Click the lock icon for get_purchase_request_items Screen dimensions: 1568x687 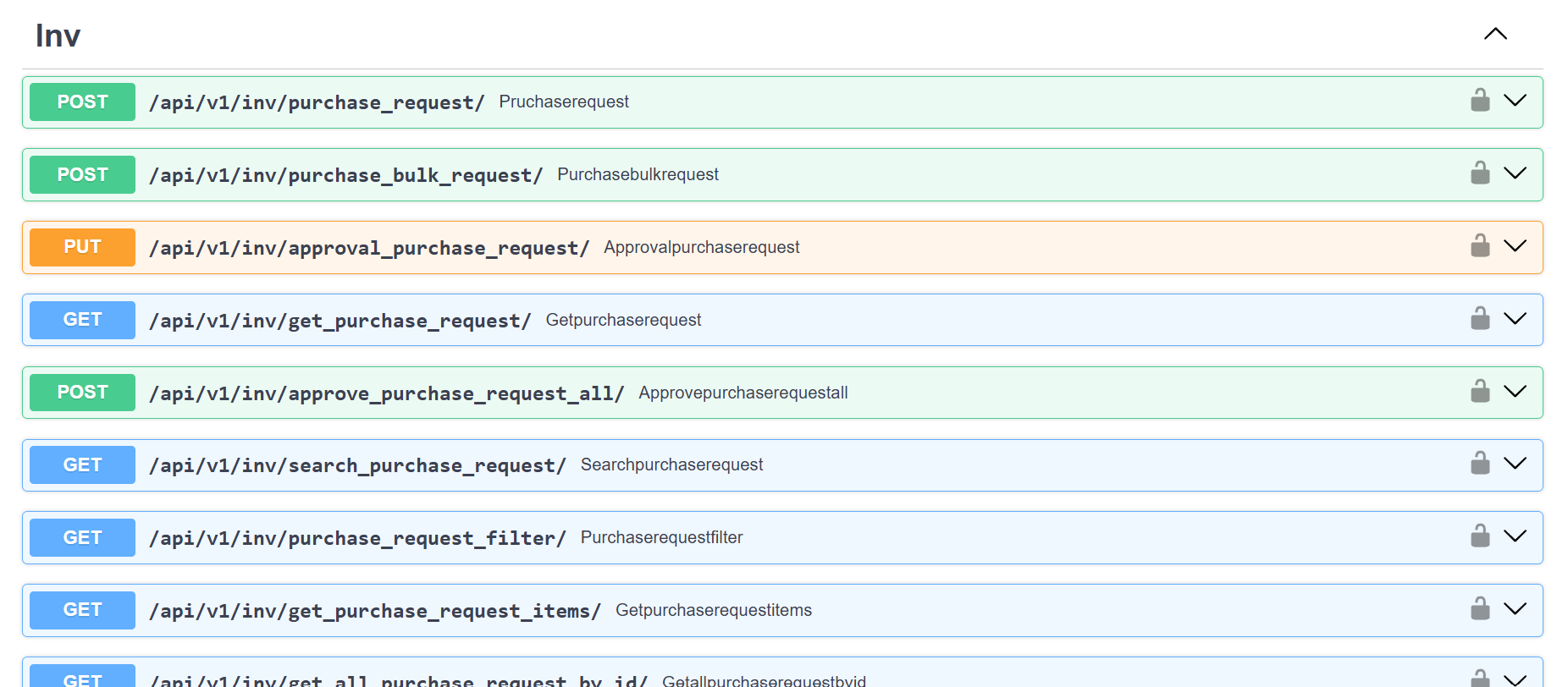click(1479, 609)
